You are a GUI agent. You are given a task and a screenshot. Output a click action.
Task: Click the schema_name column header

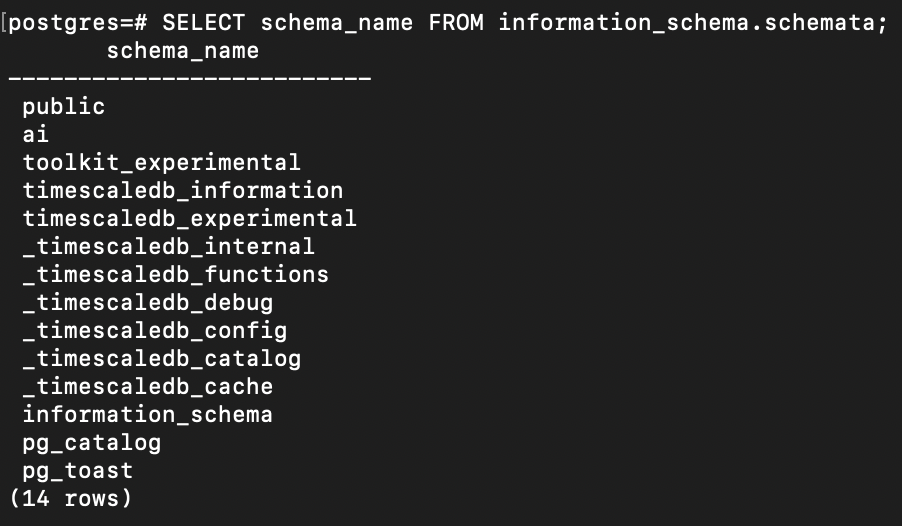click(183, 51)
